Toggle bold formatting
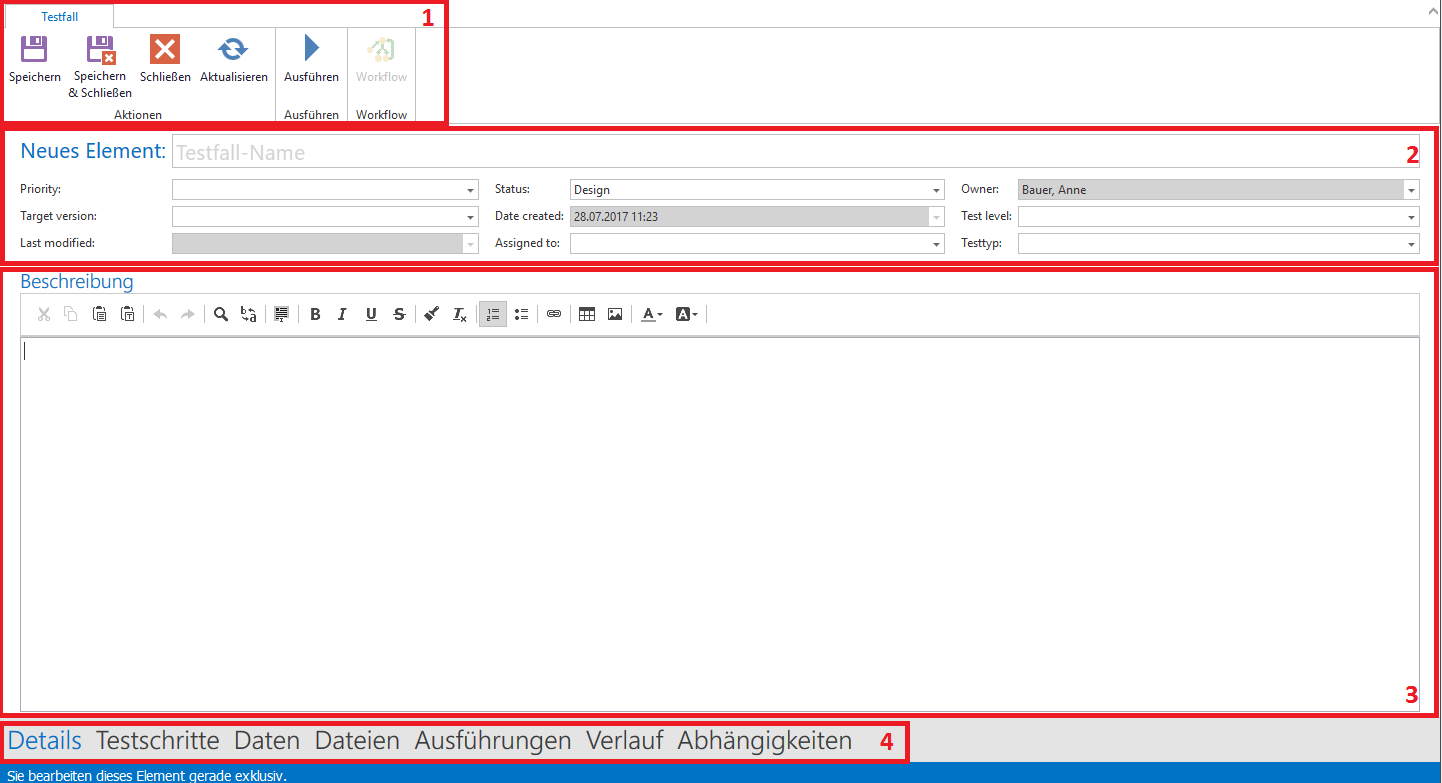This screenshot has height=783, width=1442. [x=315, y=314]
